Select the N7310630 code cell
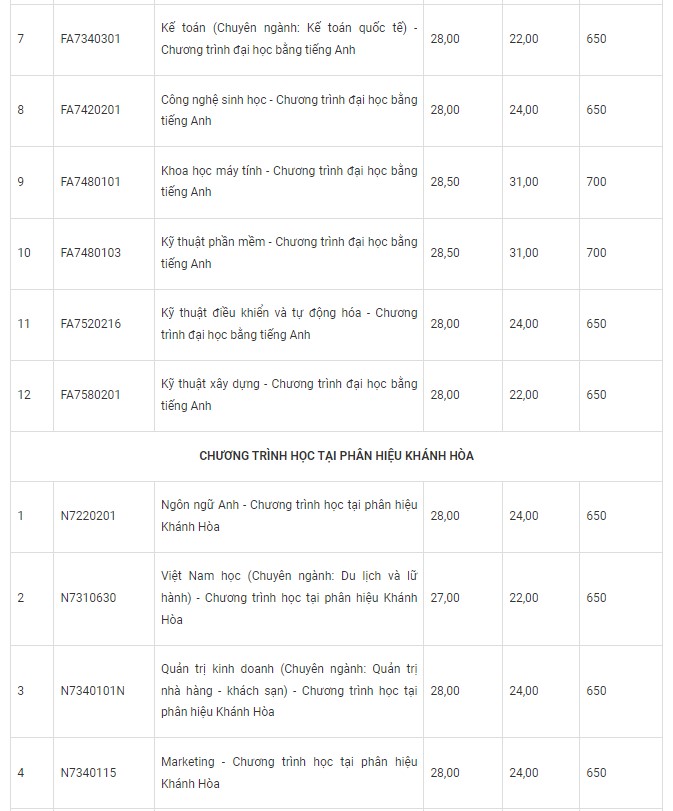Image resolution: width=673 pixels, height=811 pixels. (88, 598)
